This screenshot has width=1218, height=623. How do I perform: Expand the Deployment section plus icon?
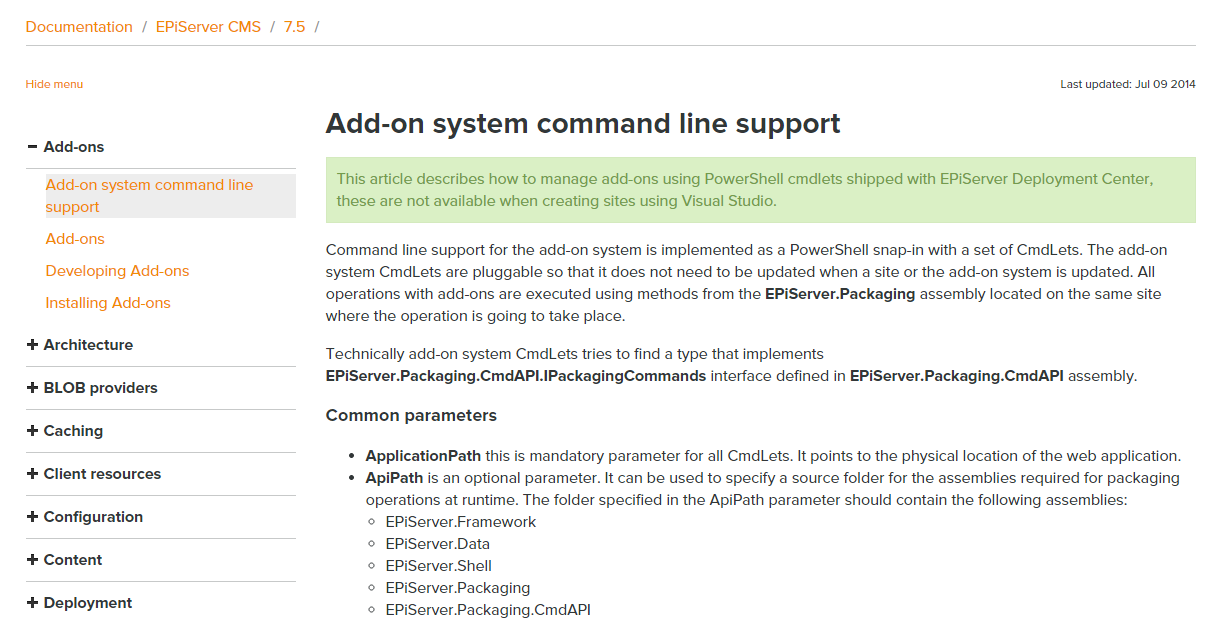pos(33,603)
